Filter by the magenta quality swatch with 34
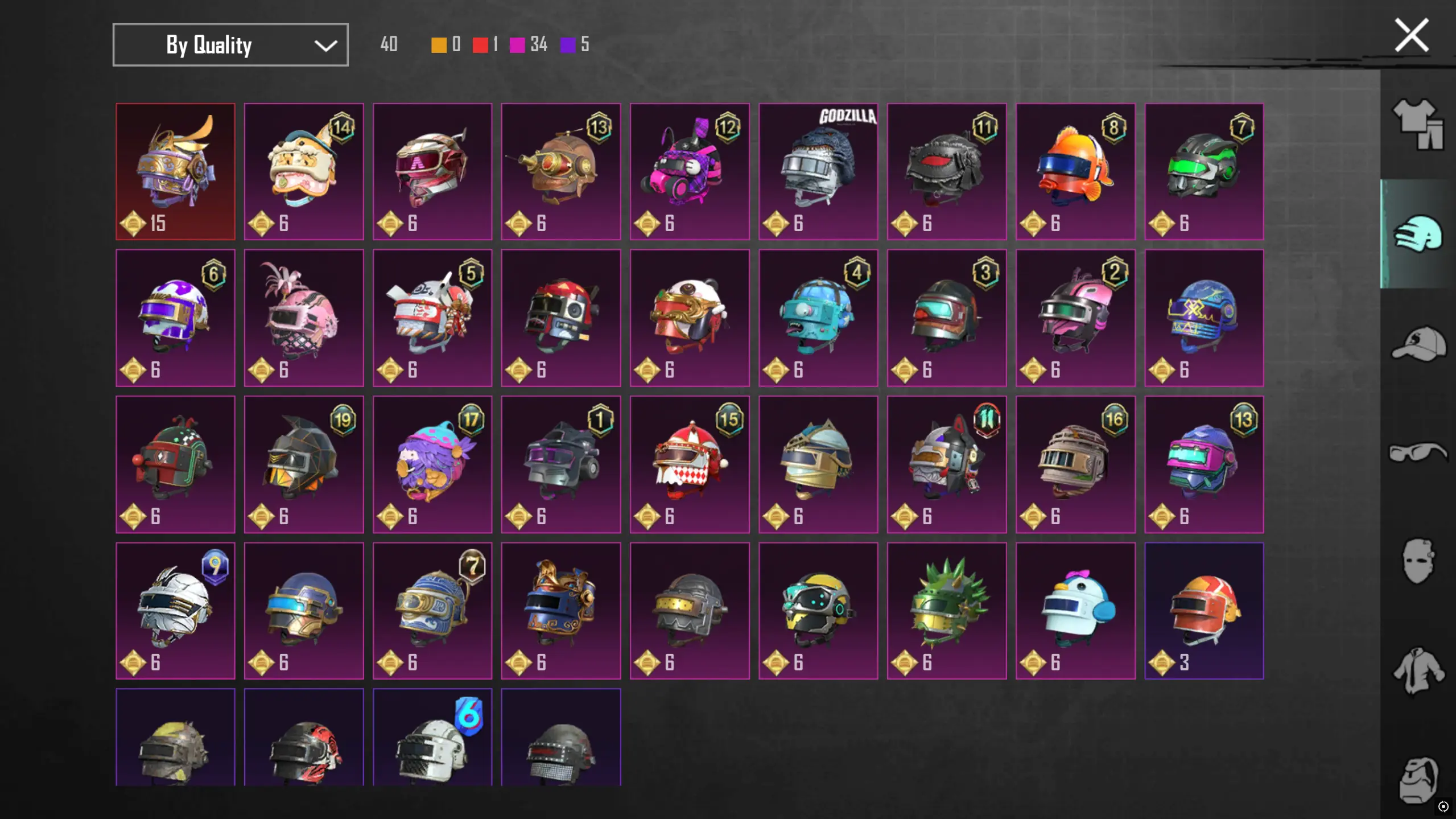Viewport: 1456px width, 819px height. point(517,45)
